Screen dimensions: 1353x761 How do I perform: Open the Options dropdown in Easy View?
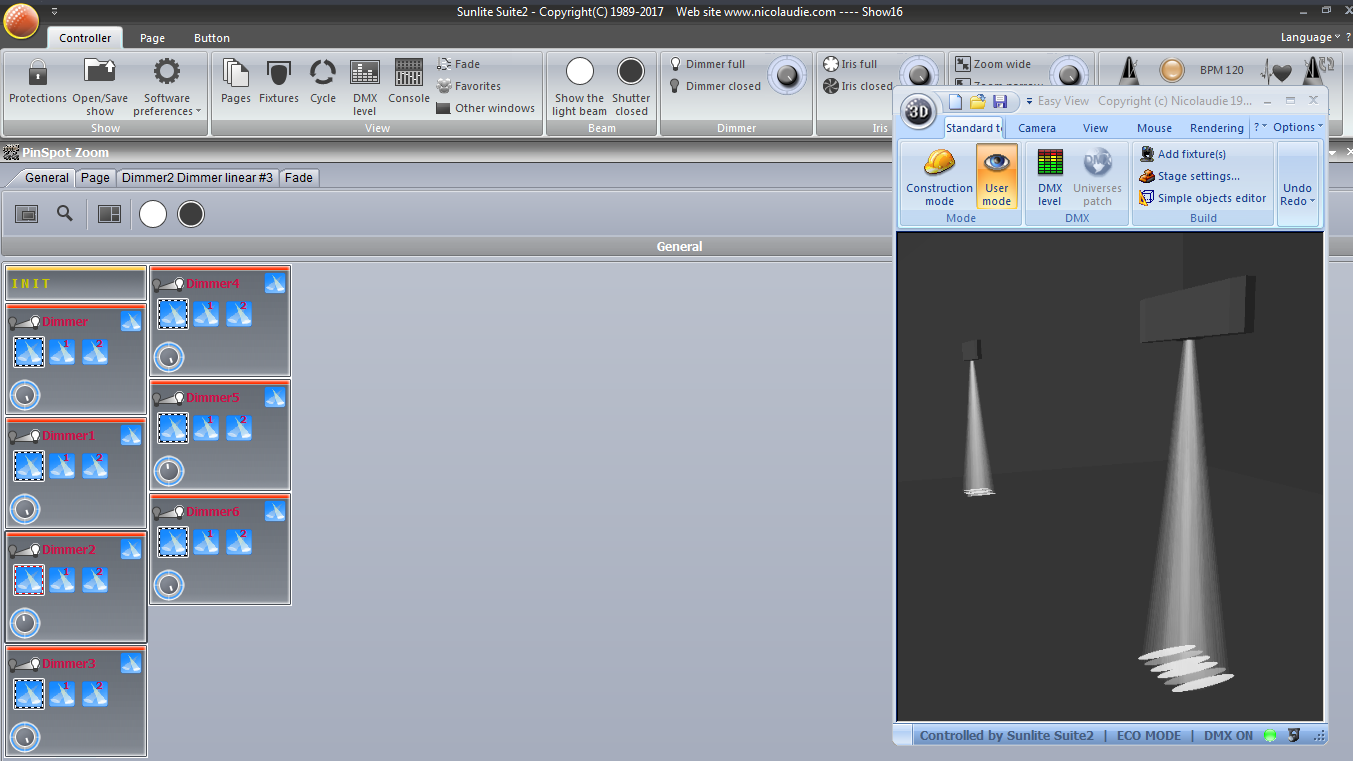click(1298, 127)
